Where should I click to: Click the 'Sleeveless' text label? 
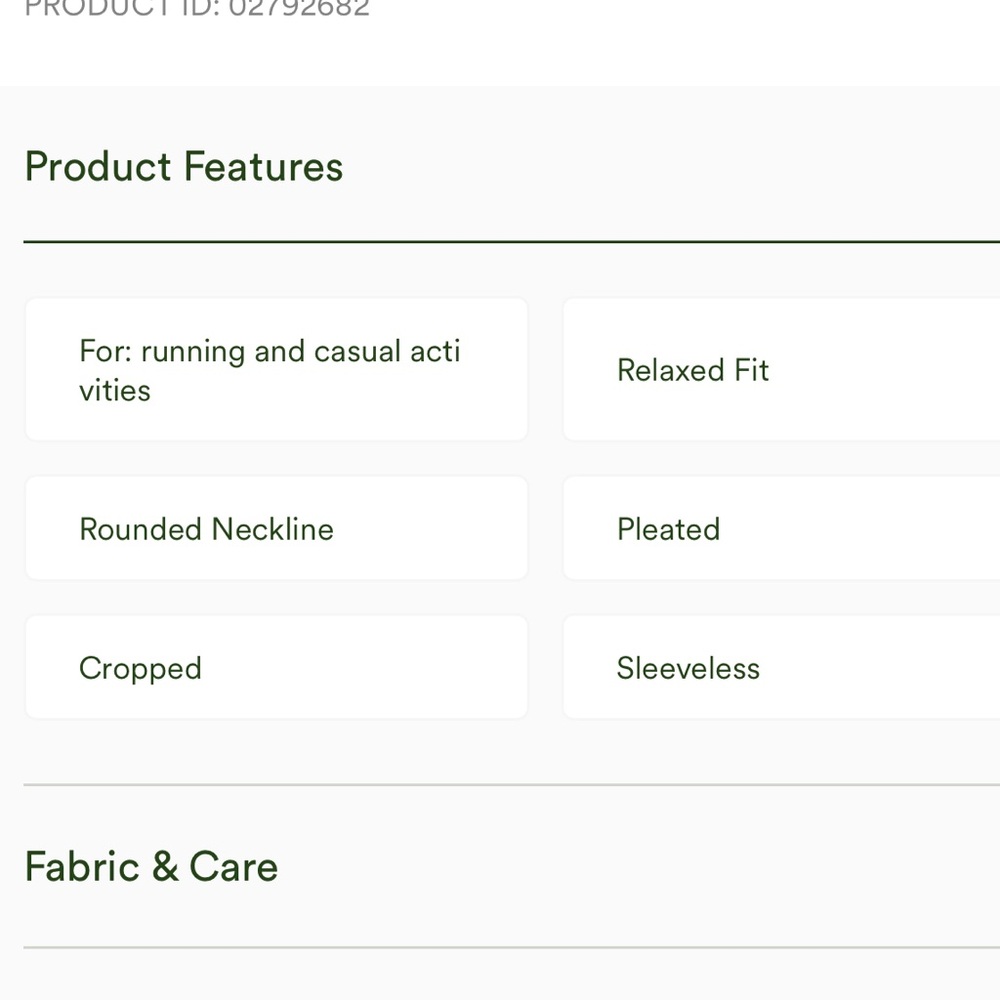688,668
